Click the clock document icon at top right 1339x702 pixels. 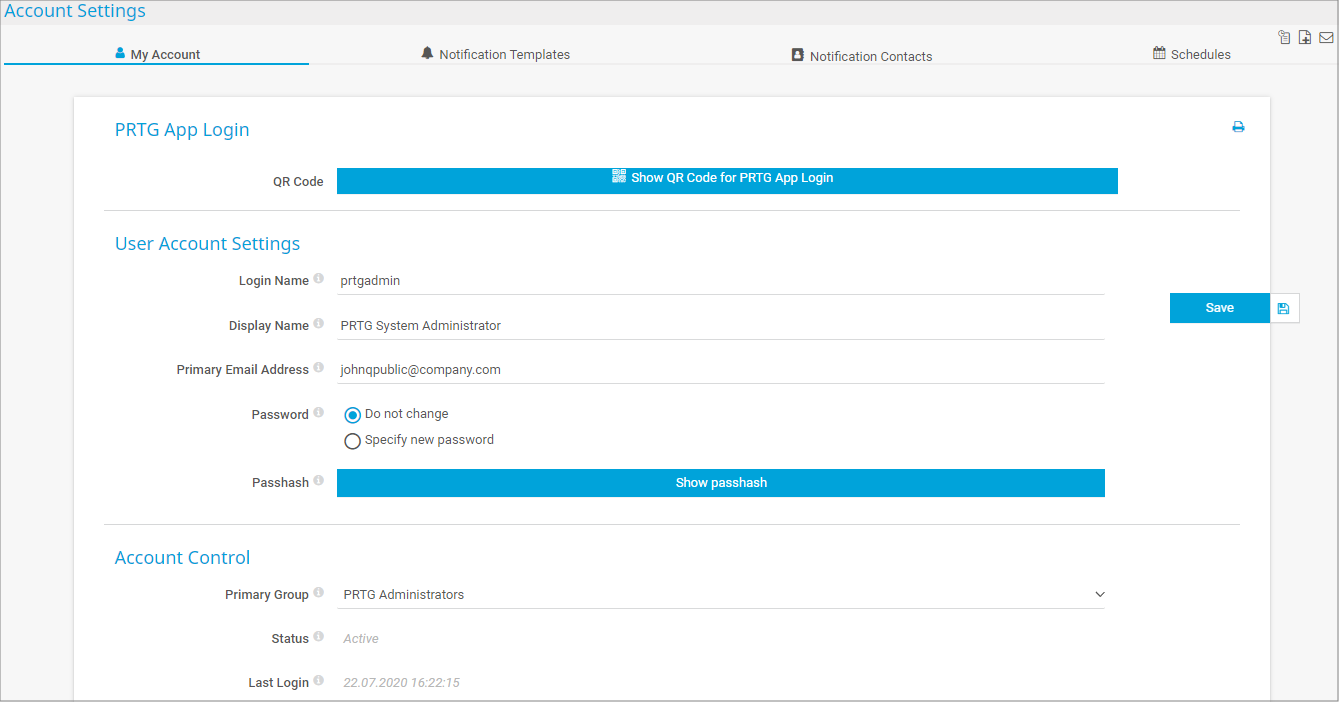pyautogui.click(x=1285, y=38)
